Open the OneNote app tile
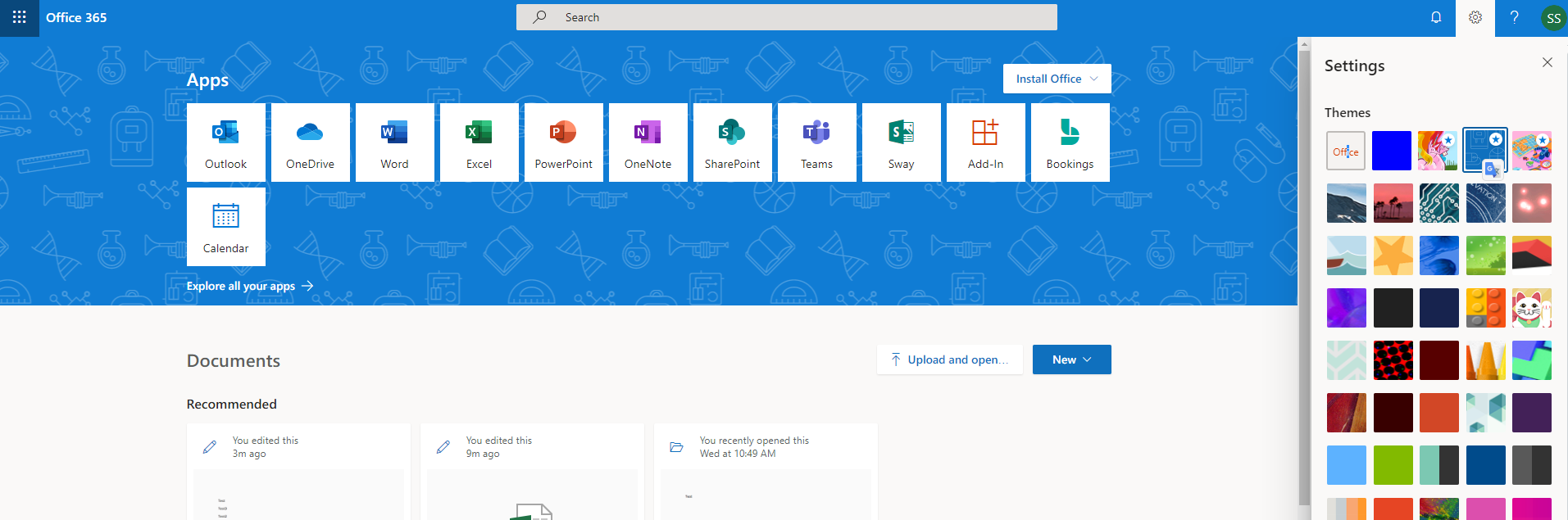 click(648, 142)
